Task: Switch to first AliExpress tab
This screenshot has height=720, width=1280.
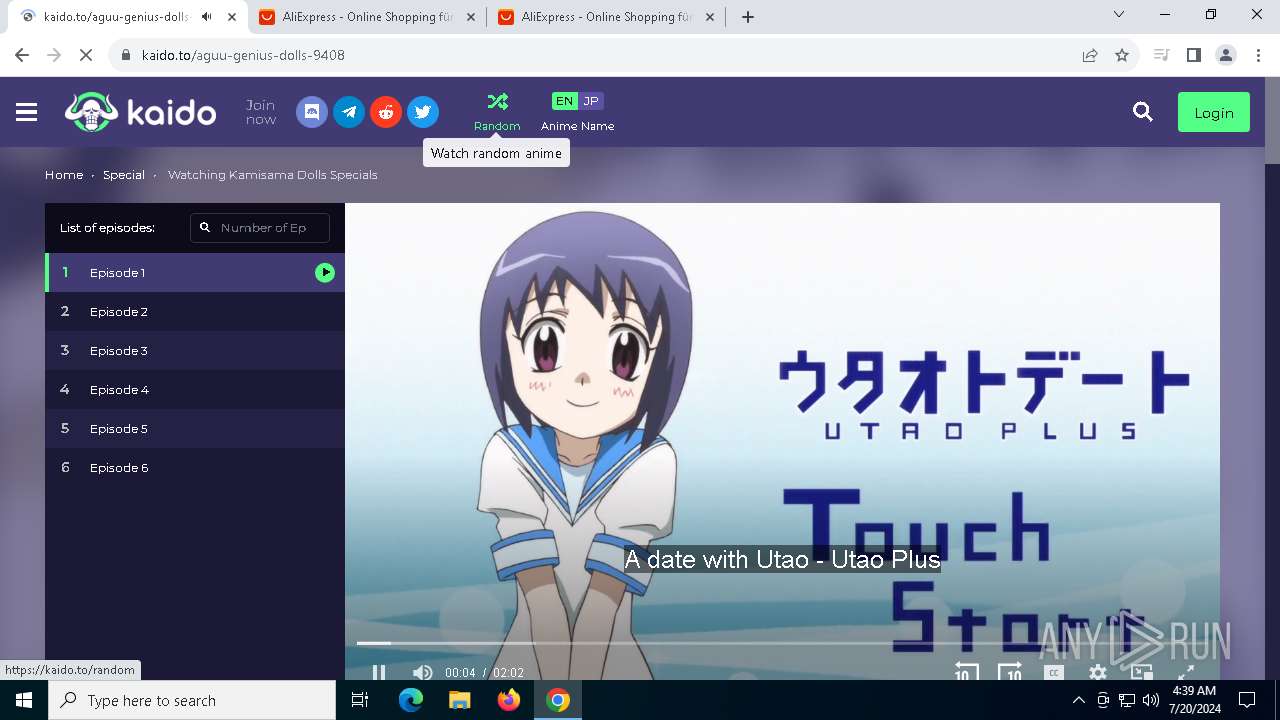Action: (x=366, y=17)
